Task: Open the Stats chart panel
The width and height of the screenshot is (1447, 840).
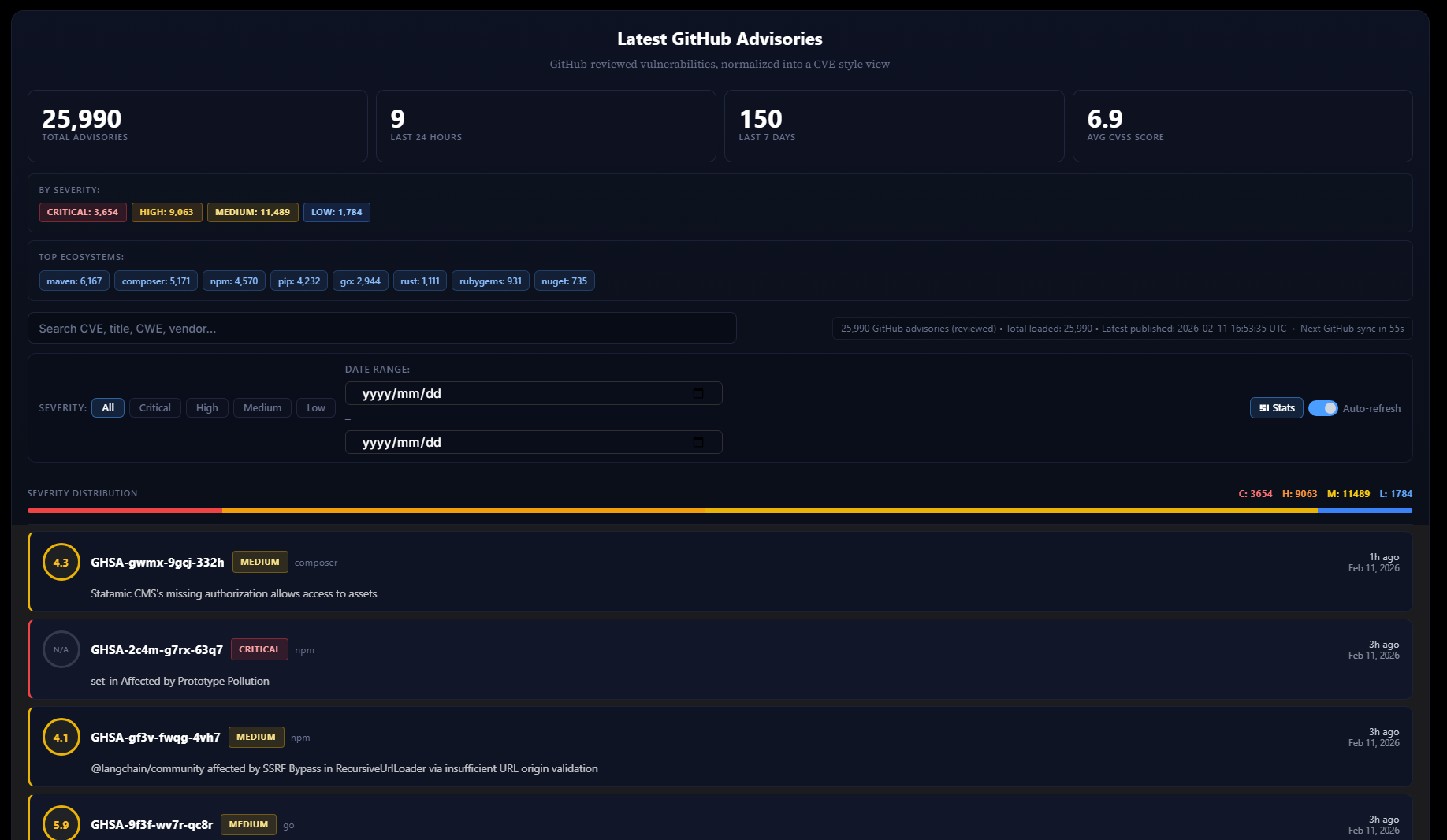Action: (1276, 407)
